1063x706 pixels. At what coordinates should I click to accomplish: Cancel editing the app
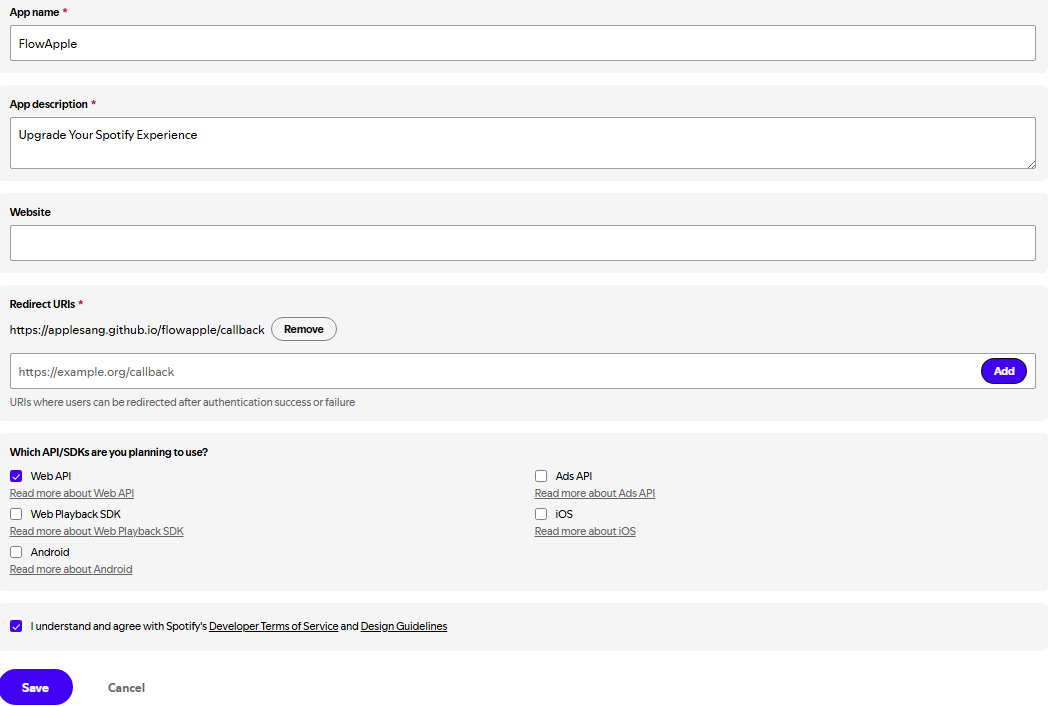(126, 688)
